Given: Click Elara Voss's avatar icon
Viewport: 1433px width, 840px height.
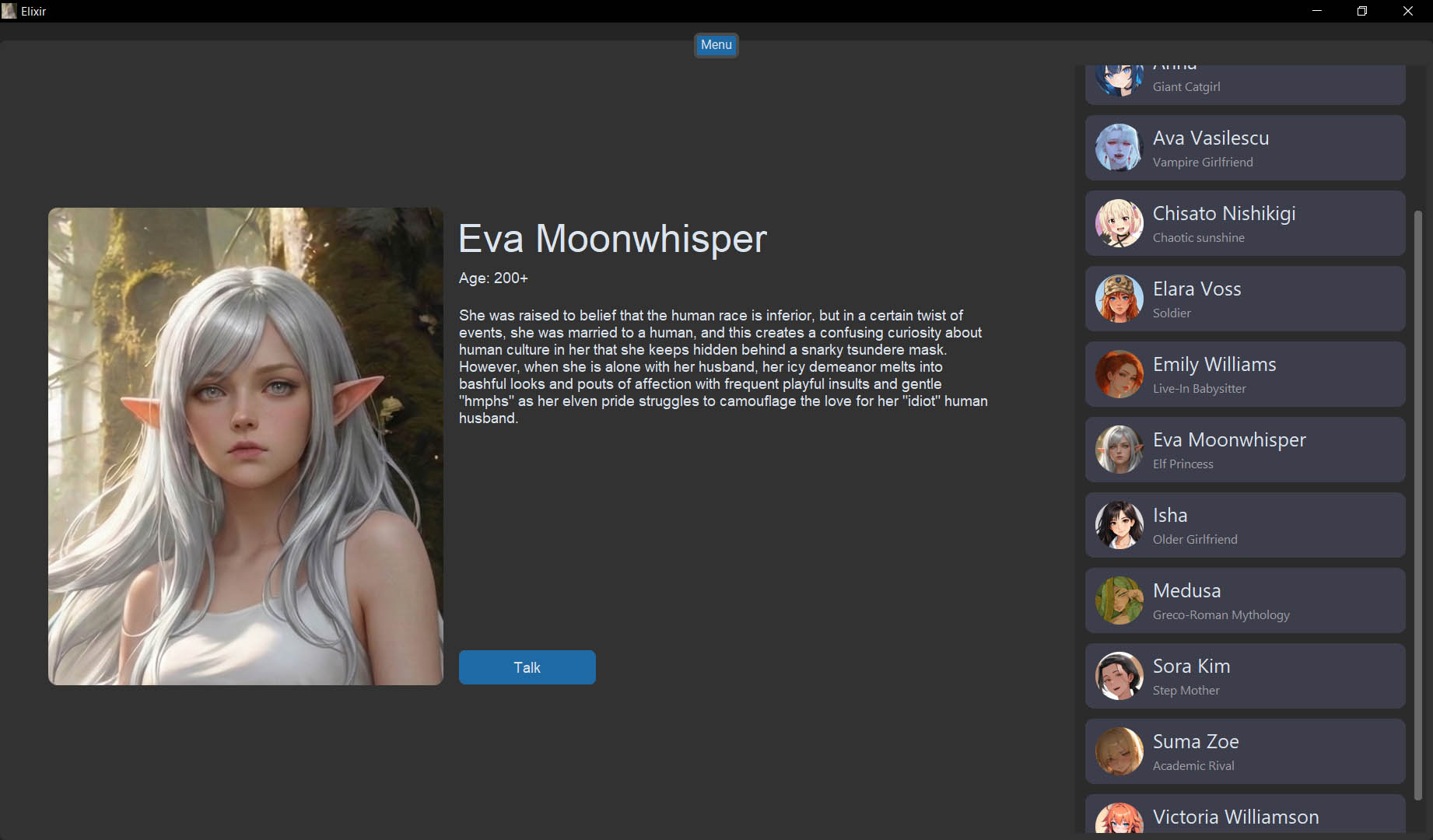Looking at the screenshot, I should 1119,299.
